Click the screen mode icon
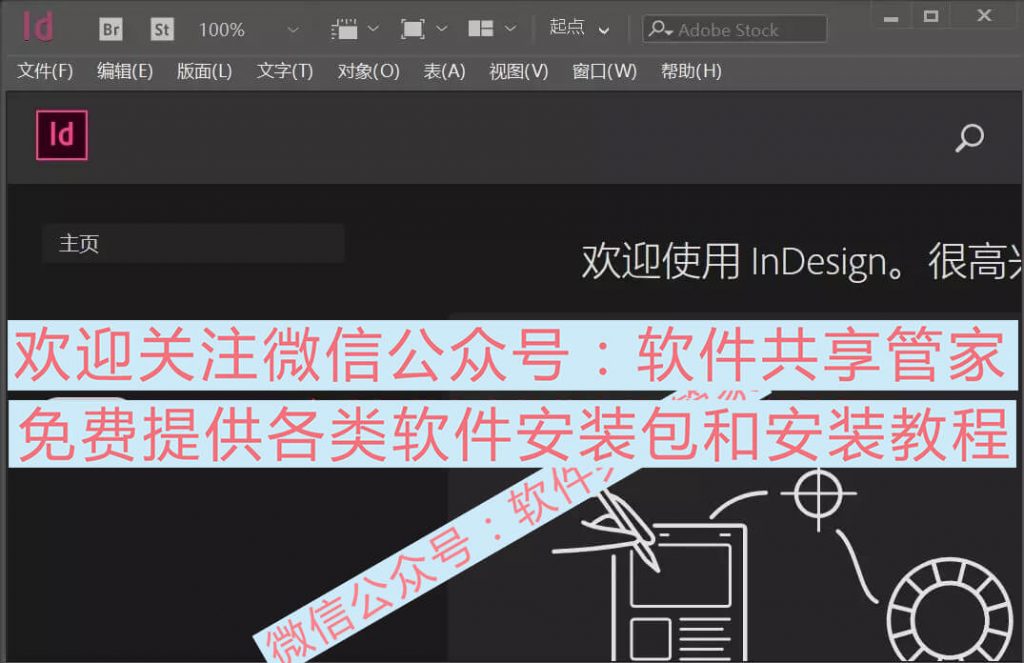1024x663 pixels. [x=413, y=29]
